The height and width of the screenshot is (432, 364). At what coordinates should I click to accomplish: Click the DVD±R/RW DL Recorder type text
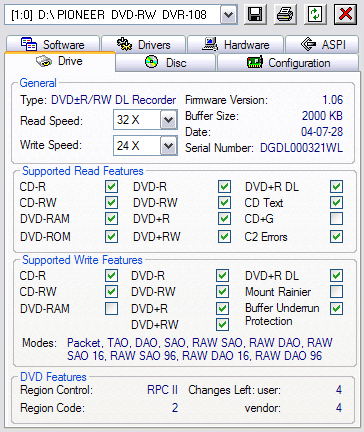pos(113,100)
